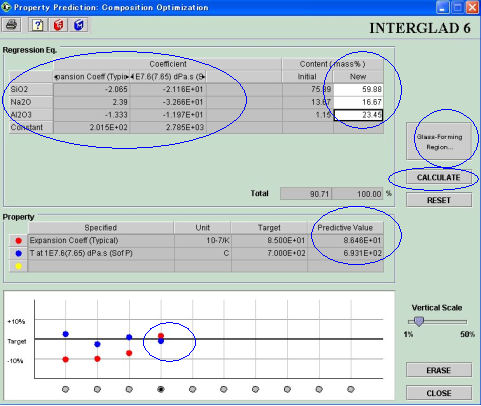Select the SiO2 row label
This screenshot has width=481, height=406.
point(31,89)
